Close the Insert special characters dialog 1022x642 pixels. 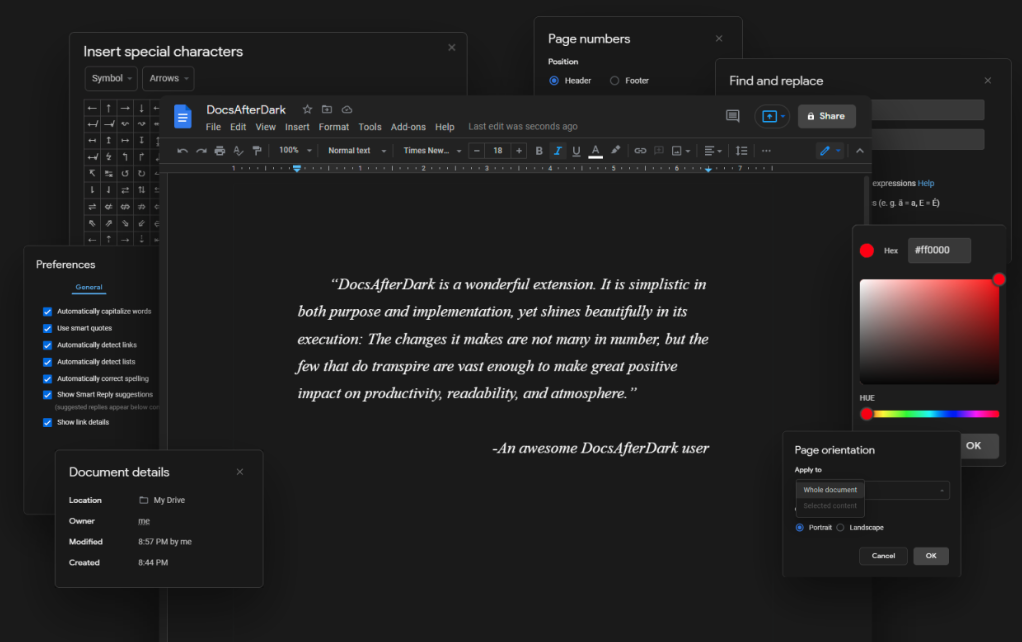452,48
